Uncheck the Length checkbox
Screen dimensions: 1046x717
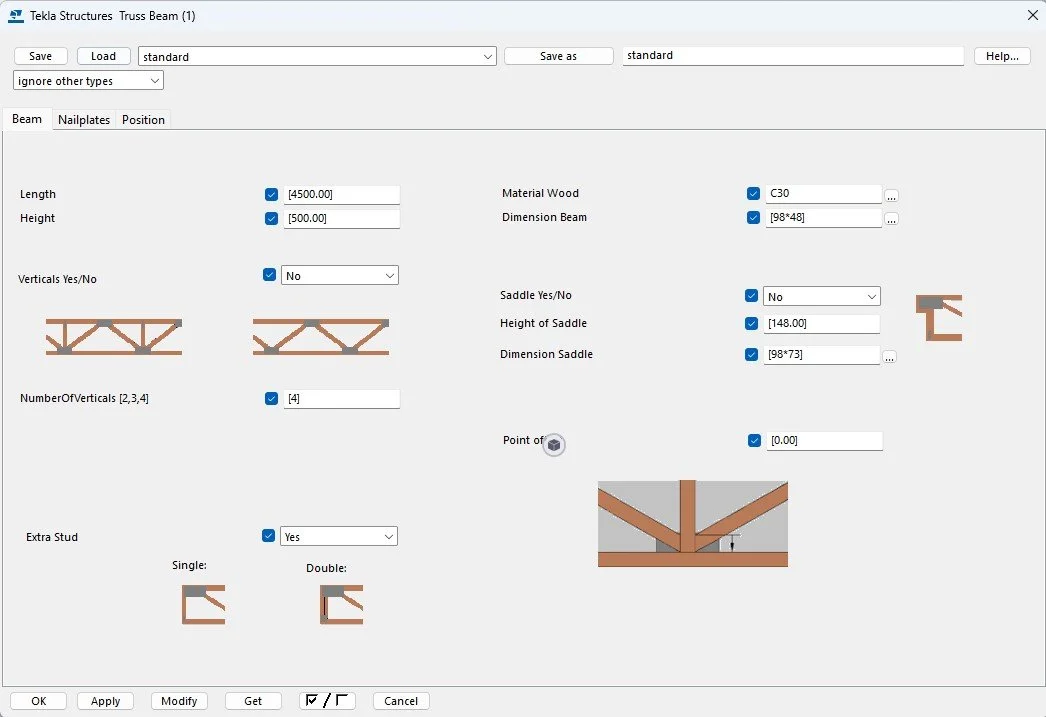tap(272, 194)
